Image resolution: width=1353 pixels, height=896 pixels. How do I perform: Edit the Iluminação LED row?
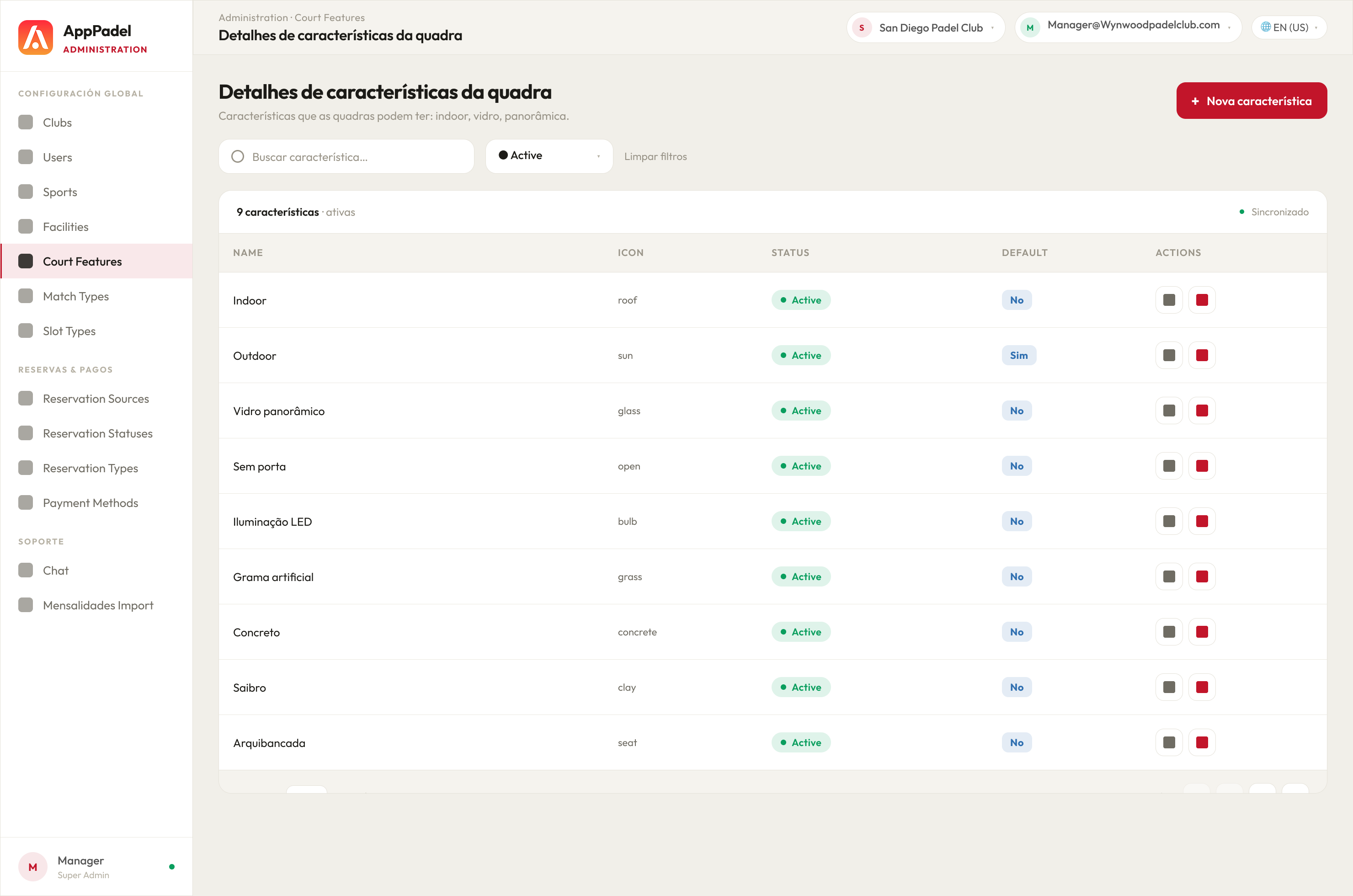(1169, 521)
